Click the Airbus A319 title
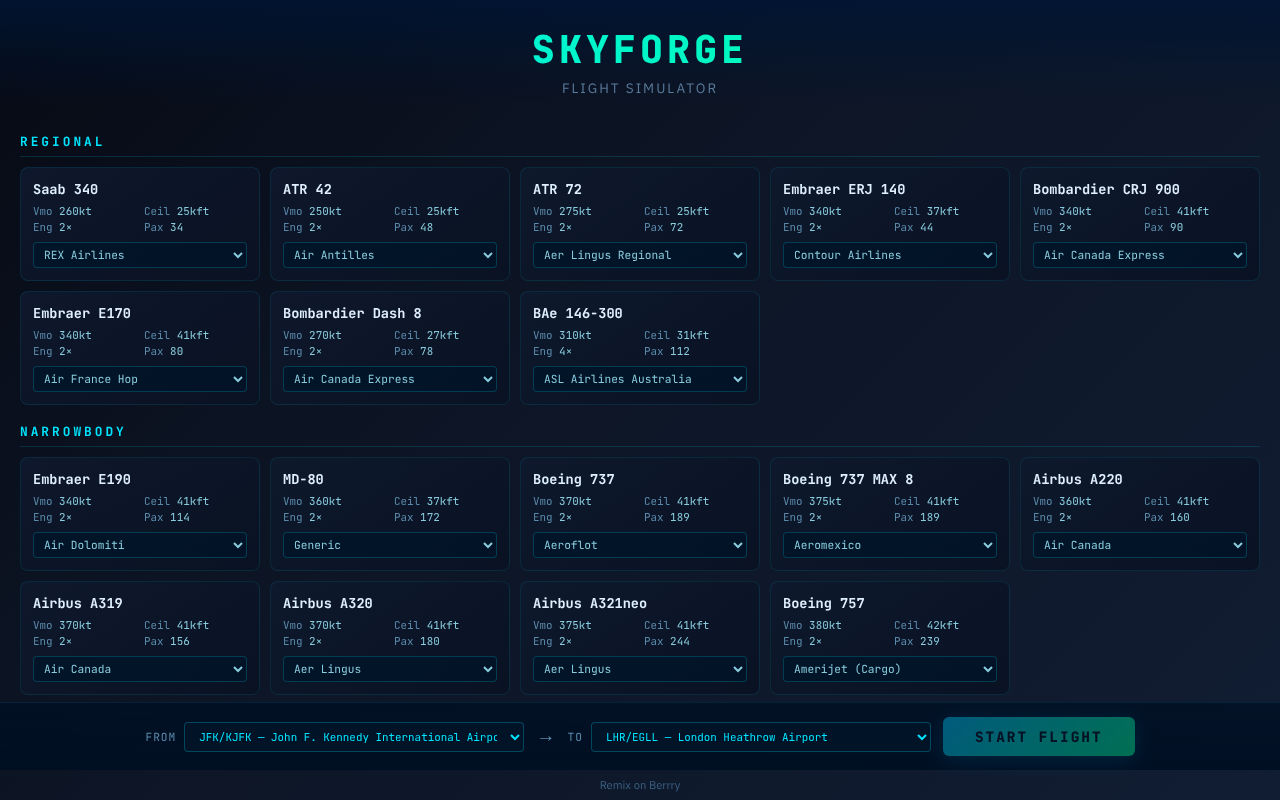Screen dimensions: 1280x800 tap(78, 603)
